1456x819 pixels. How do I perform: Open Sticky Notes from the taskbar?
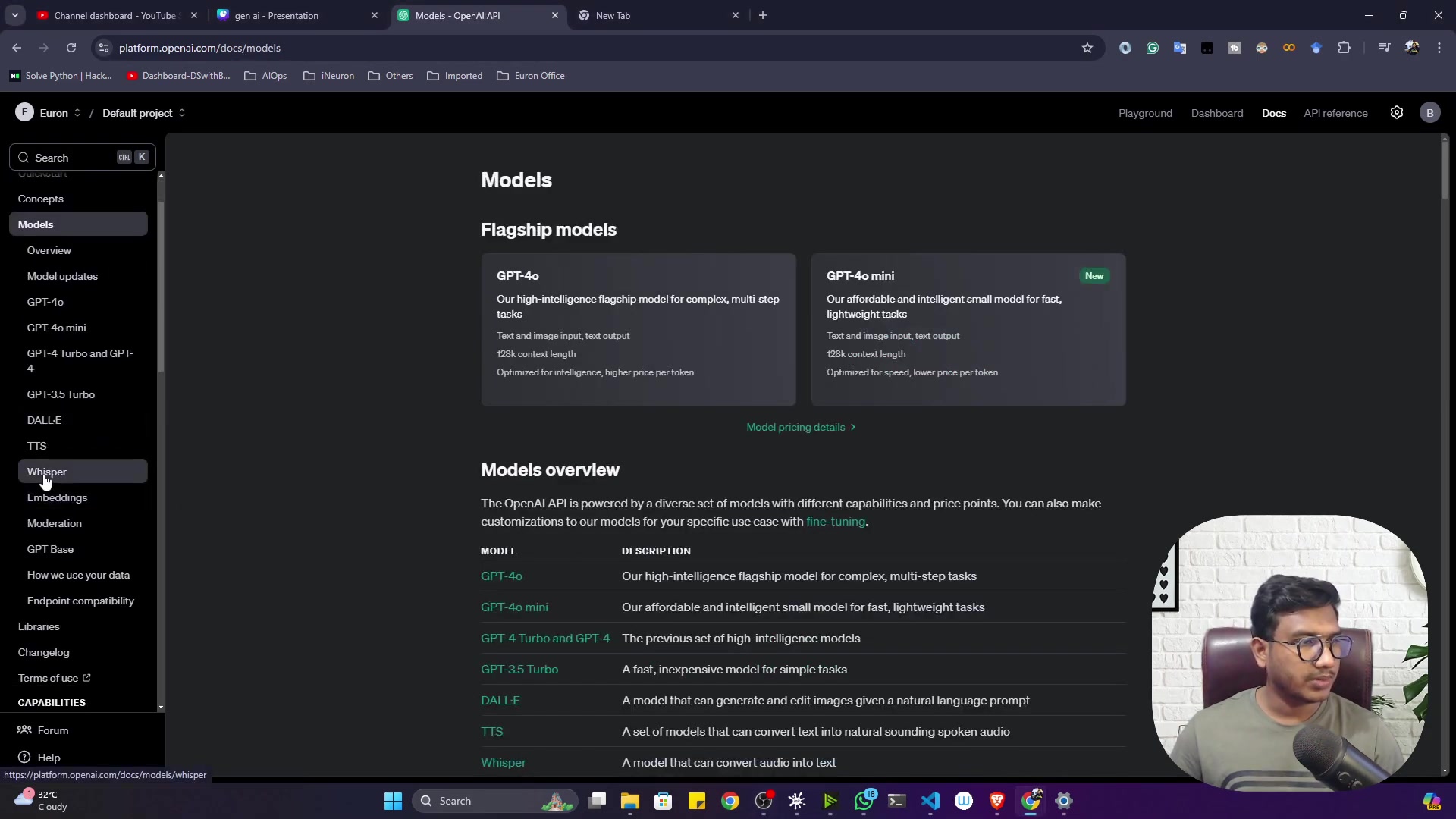[697, 801]
